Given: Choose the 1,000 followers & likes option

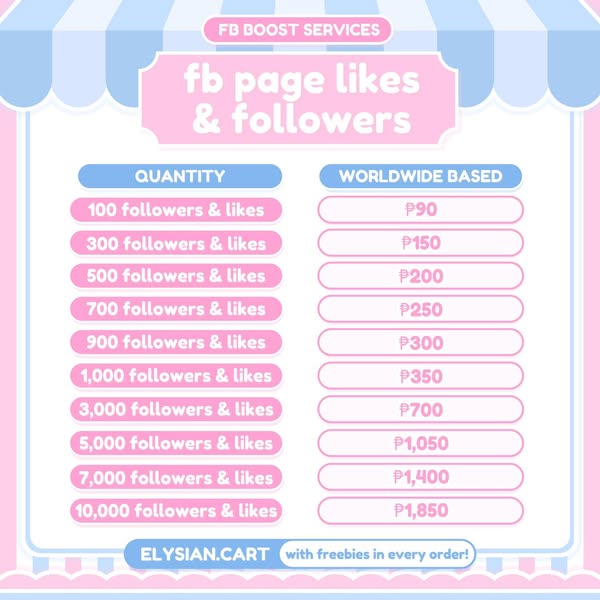Looking at the screenshot, I should click(176, 376).
